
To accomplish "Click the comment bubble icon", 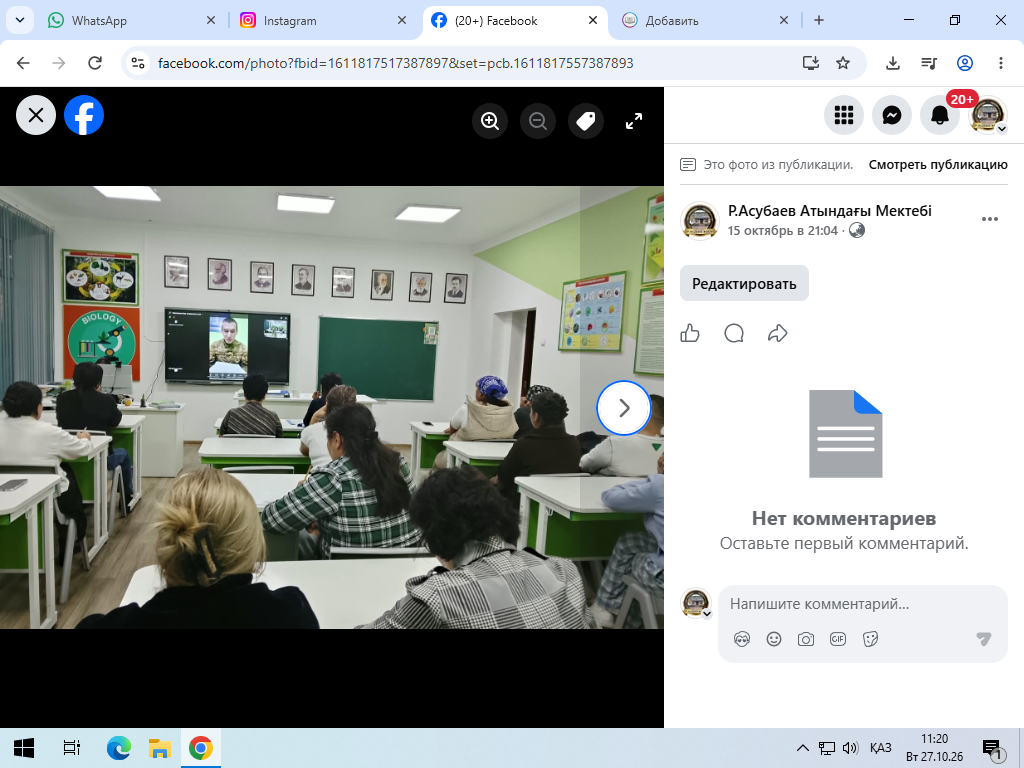I will (734, 333).
